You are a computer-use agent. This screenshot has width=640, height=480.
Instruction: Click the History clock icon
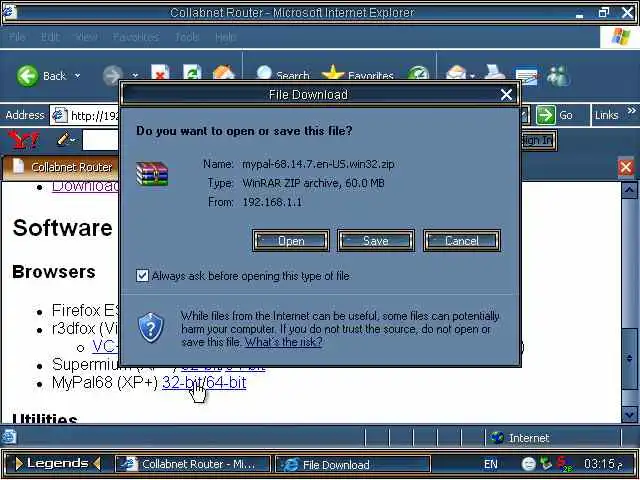point(418,73)
